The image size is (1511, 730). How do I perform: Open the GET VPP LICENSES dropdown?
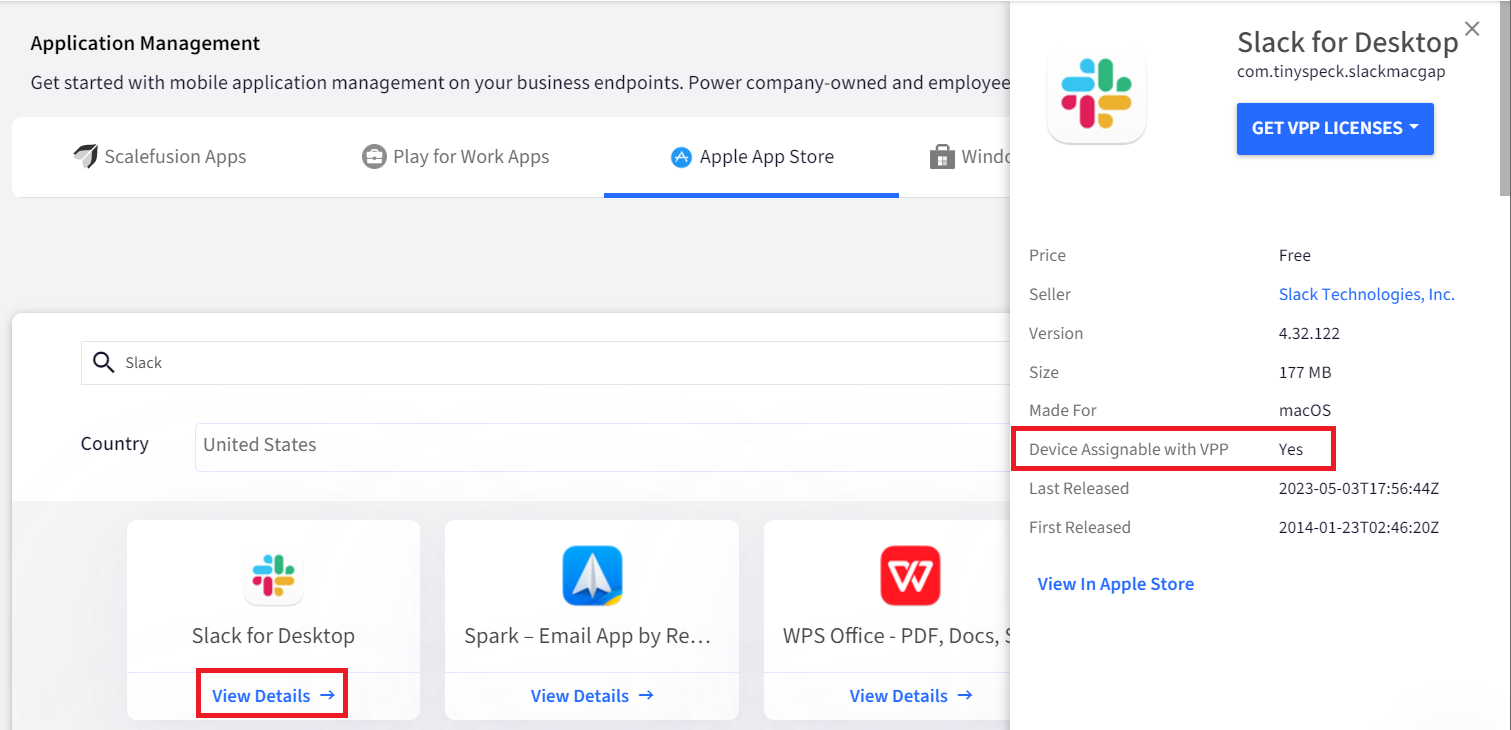pos(1335,129)
